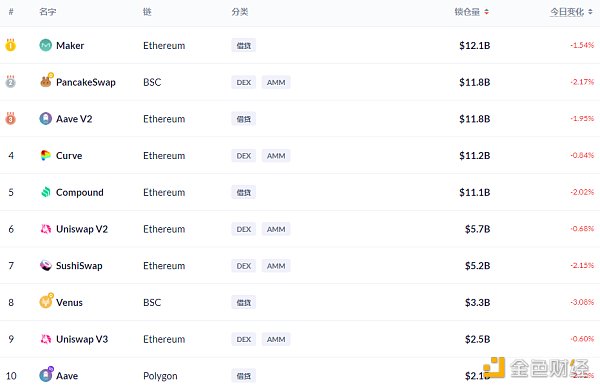
Task: Open the Compound protocol name link
Action: (x=80, y=192)
